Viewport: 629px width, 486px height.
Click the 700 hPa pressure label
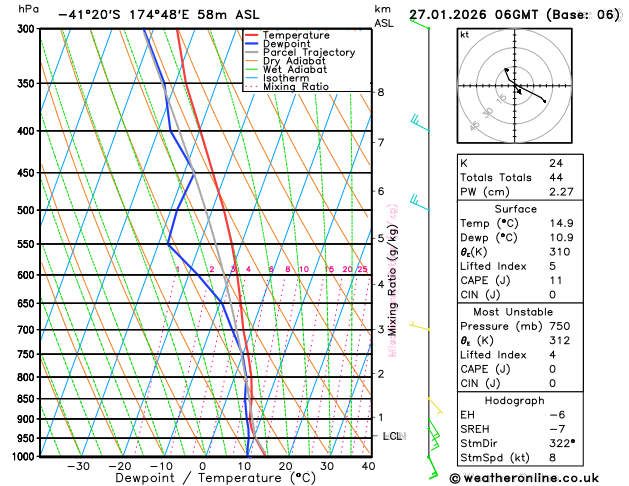(28, 330)
